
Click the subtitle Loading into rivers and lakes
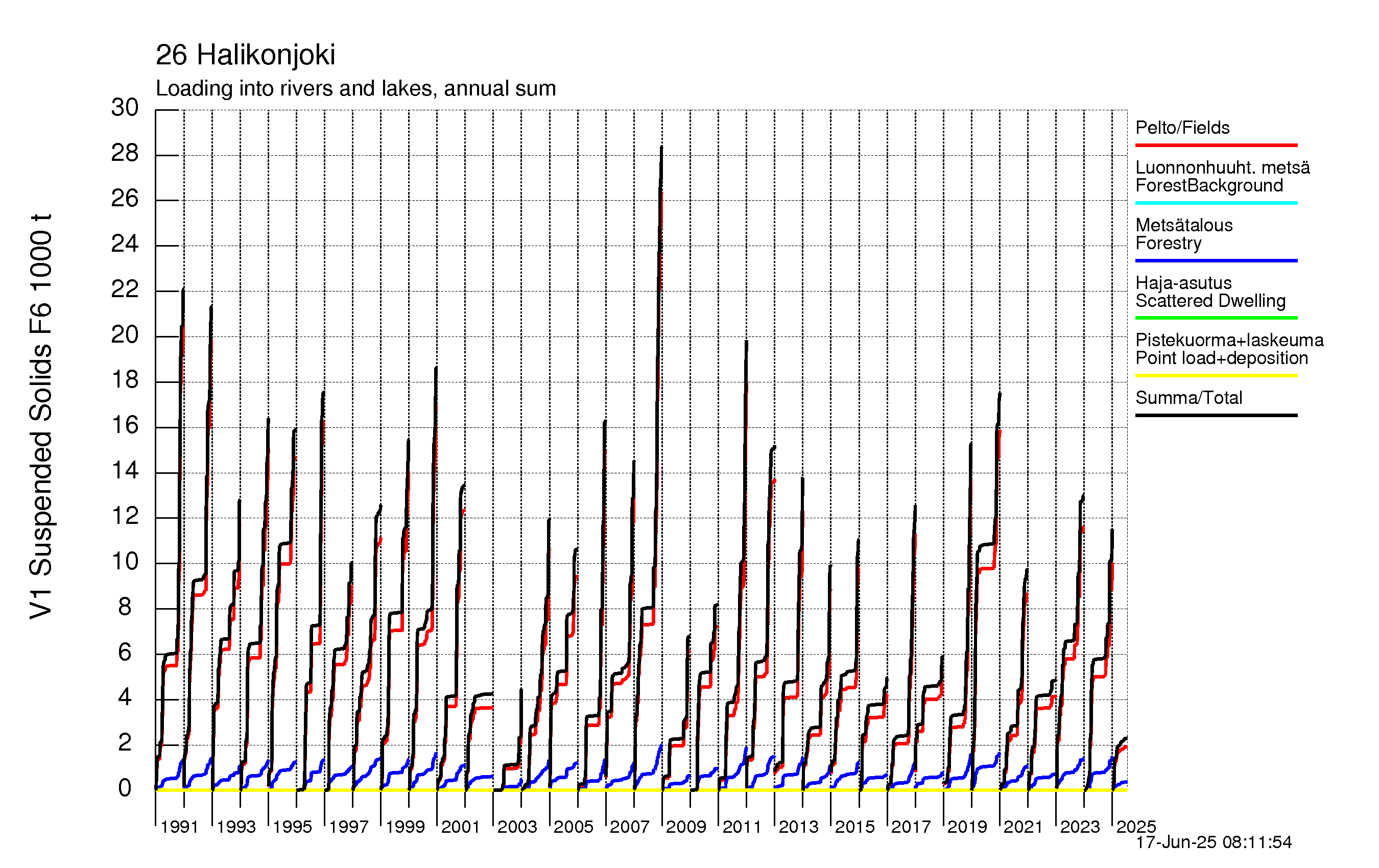click(355, 88)
